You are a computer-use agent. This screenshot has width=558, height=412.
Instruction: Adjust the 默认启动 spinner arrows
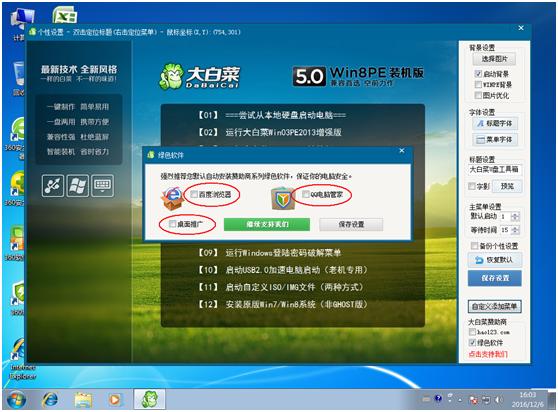click(515, 216)
